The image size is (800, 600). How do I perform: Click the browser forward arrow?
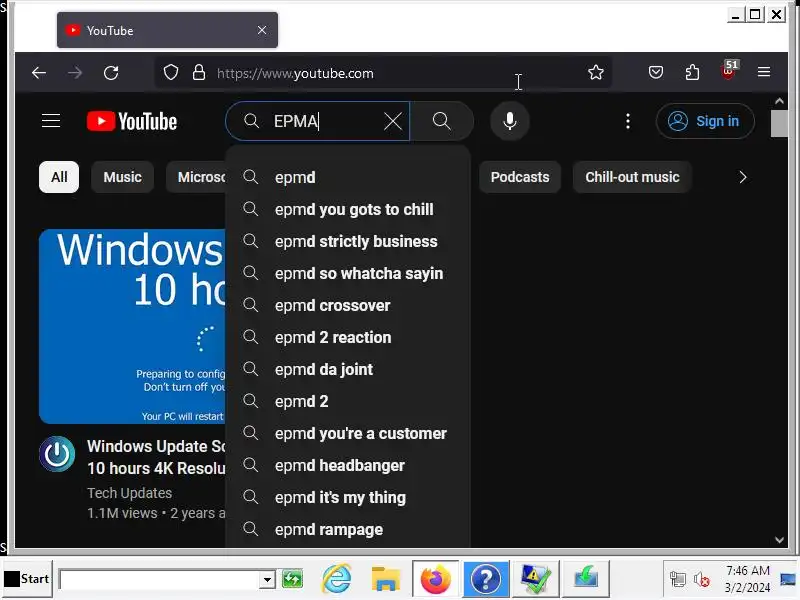[x=75, y=73]
